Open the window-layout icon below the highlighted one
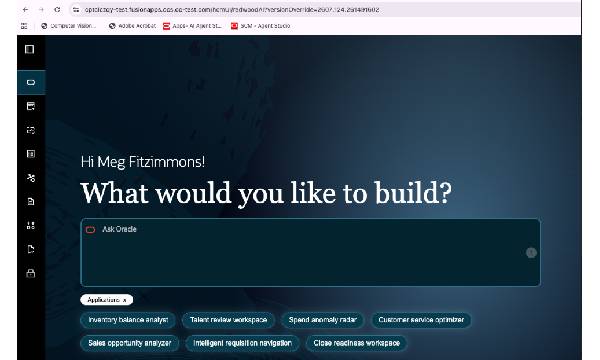This screenshot has width=600, height=360. [31, 106]
